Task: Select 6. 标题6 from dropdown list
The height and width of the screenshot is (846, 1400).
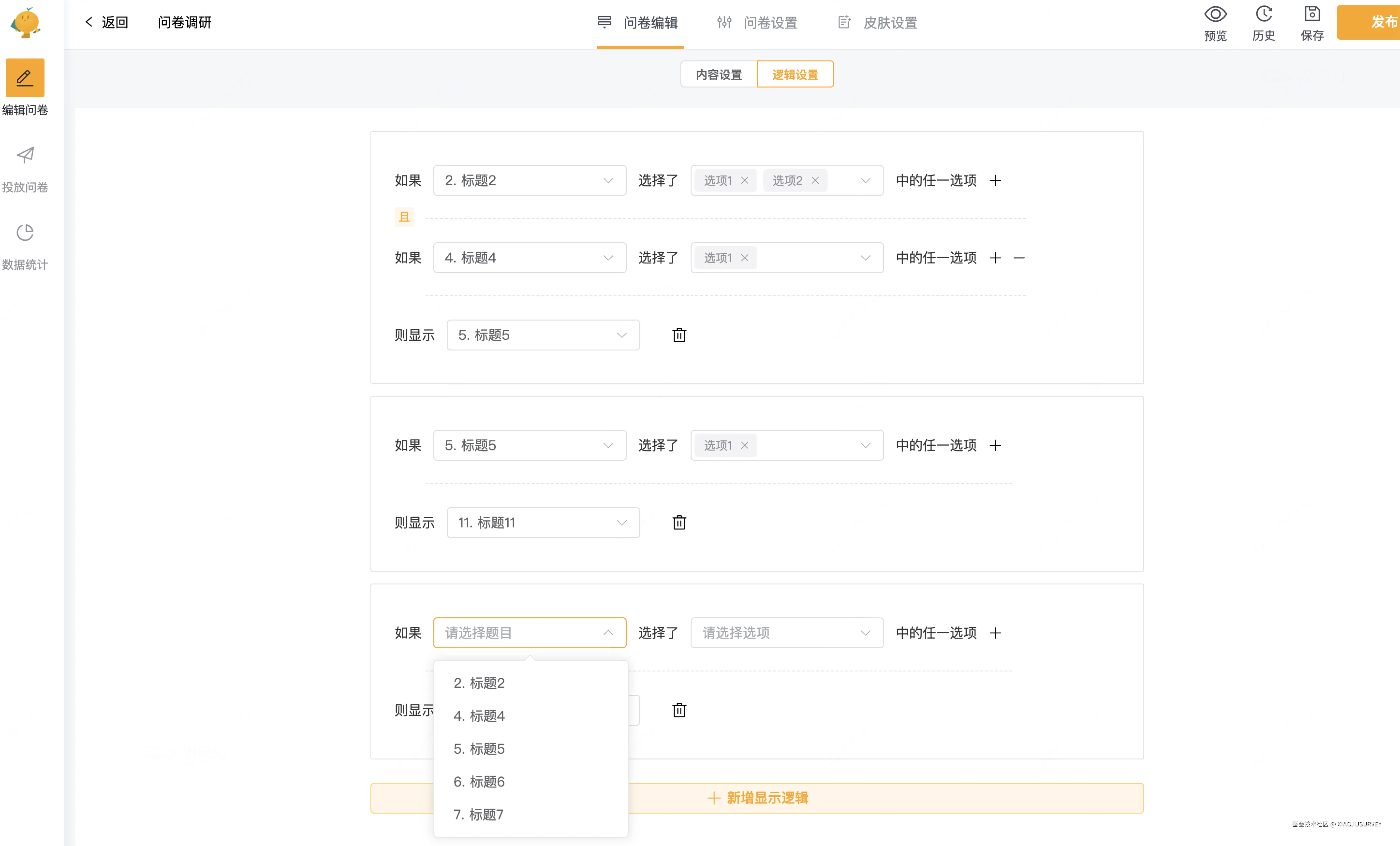Action: [479, 782]
